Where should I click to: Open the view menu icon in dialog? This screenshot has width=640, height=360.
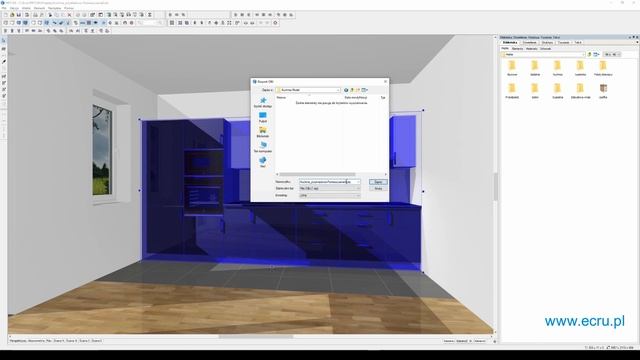click(364, 90)
